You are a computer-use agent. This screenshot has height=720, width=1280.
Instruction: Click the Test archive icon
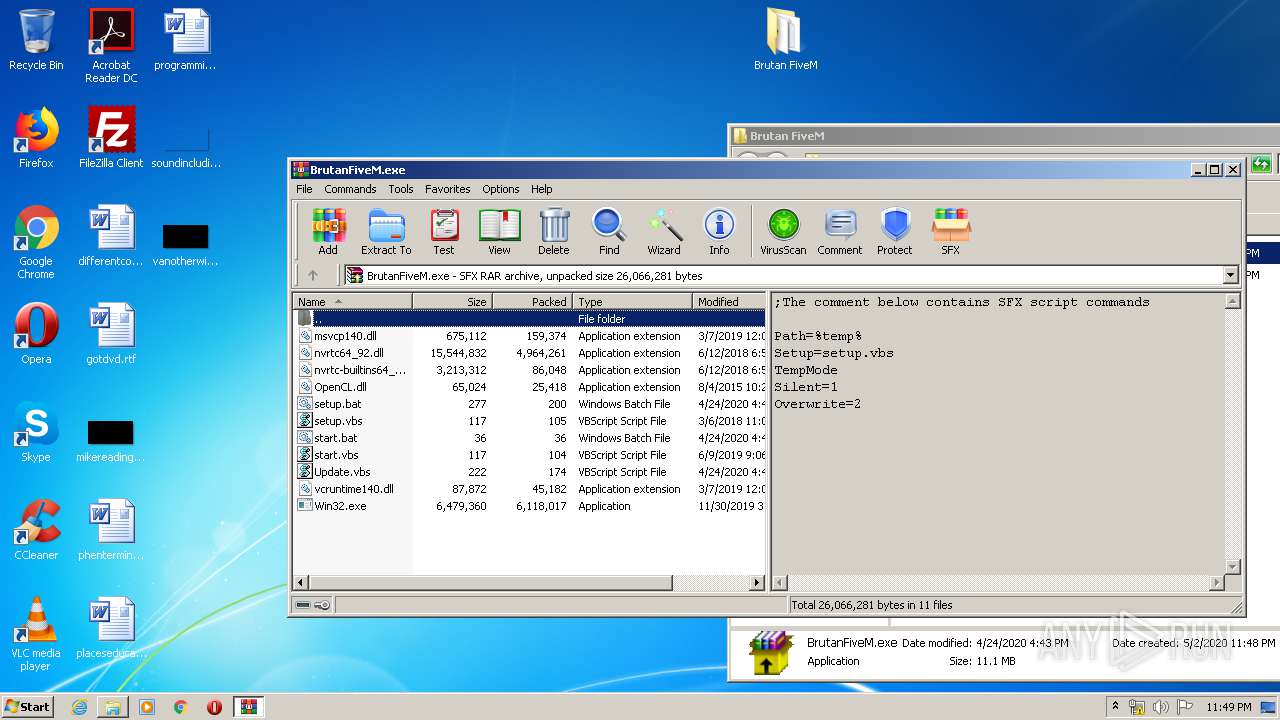click(x=444, y=232)
